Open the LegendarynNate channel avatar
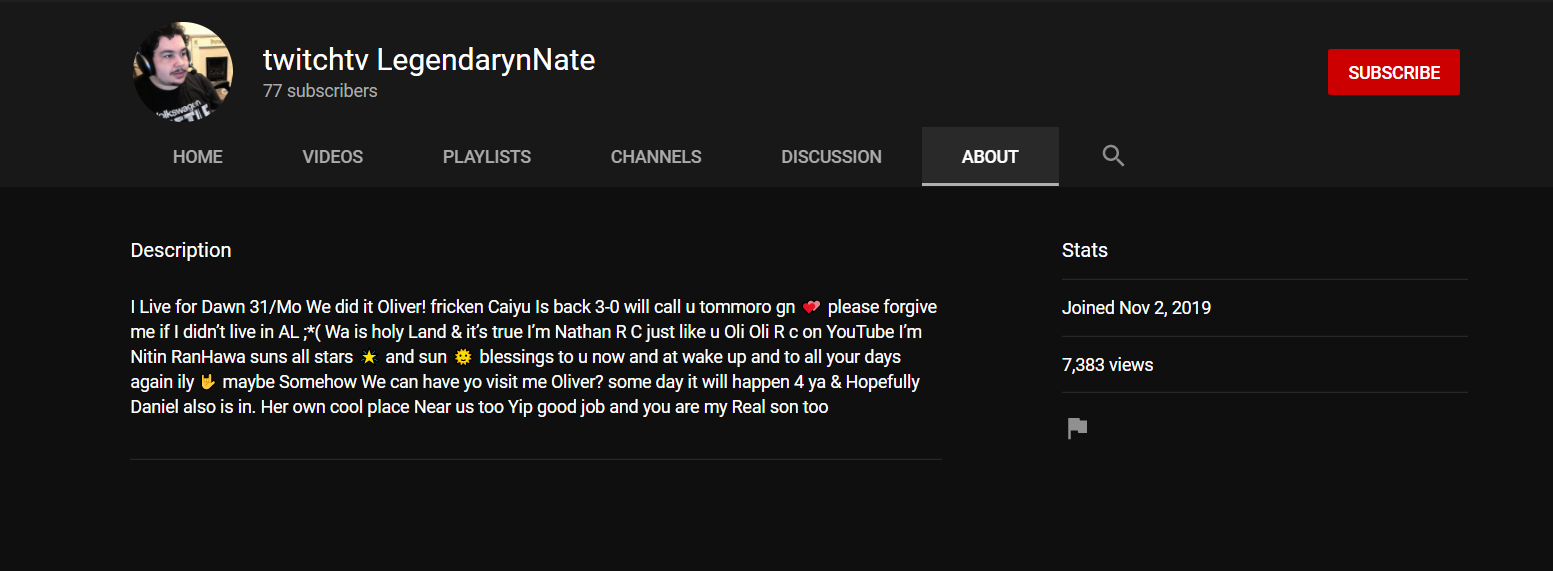Image resolution: width=1553 pixels, height=571 pixels. point(183,72)
